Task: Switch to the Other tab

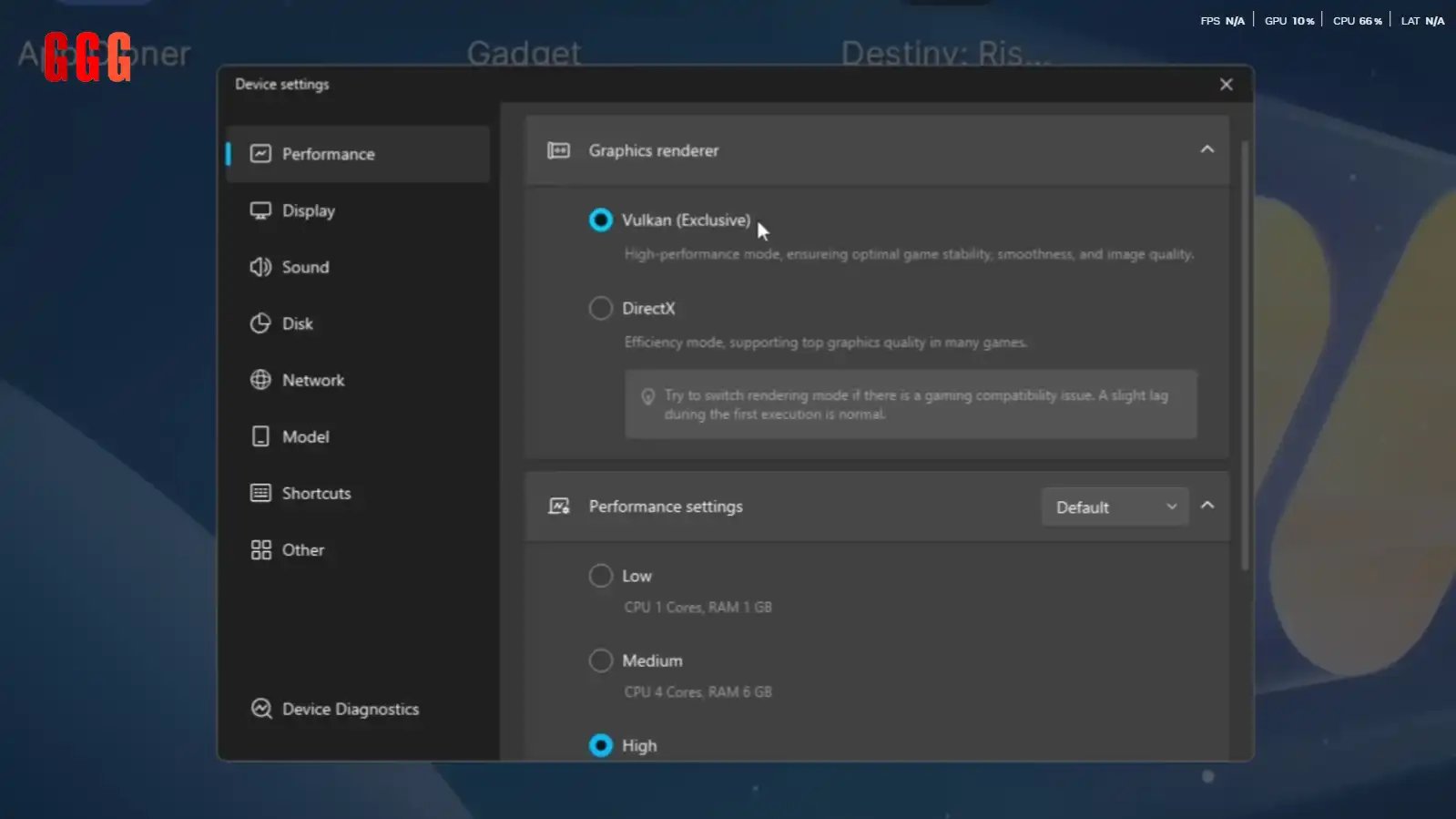Action: pos(358,549)
